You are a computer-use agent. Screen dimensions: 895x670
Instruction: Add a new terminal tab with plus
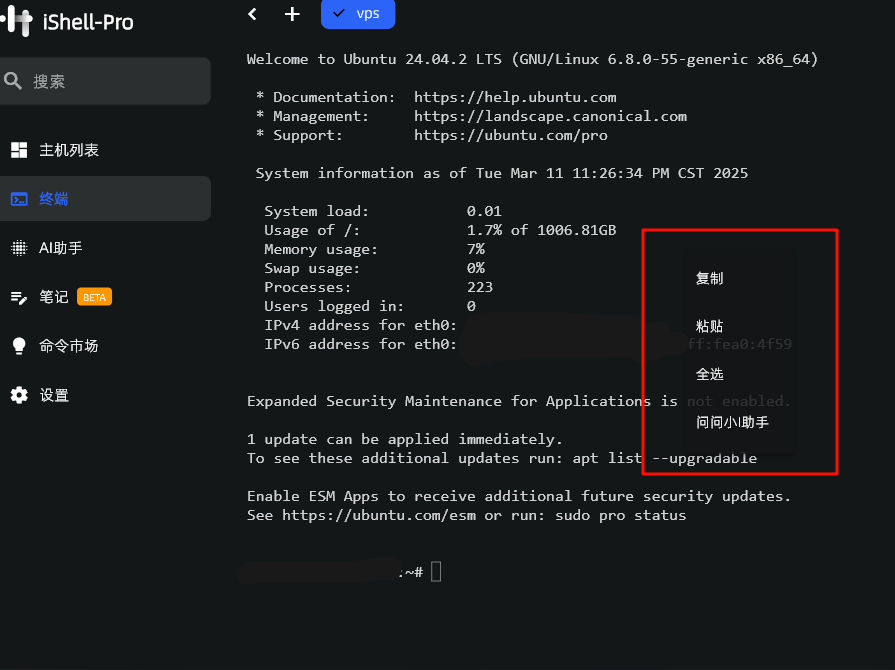[292, 14]
